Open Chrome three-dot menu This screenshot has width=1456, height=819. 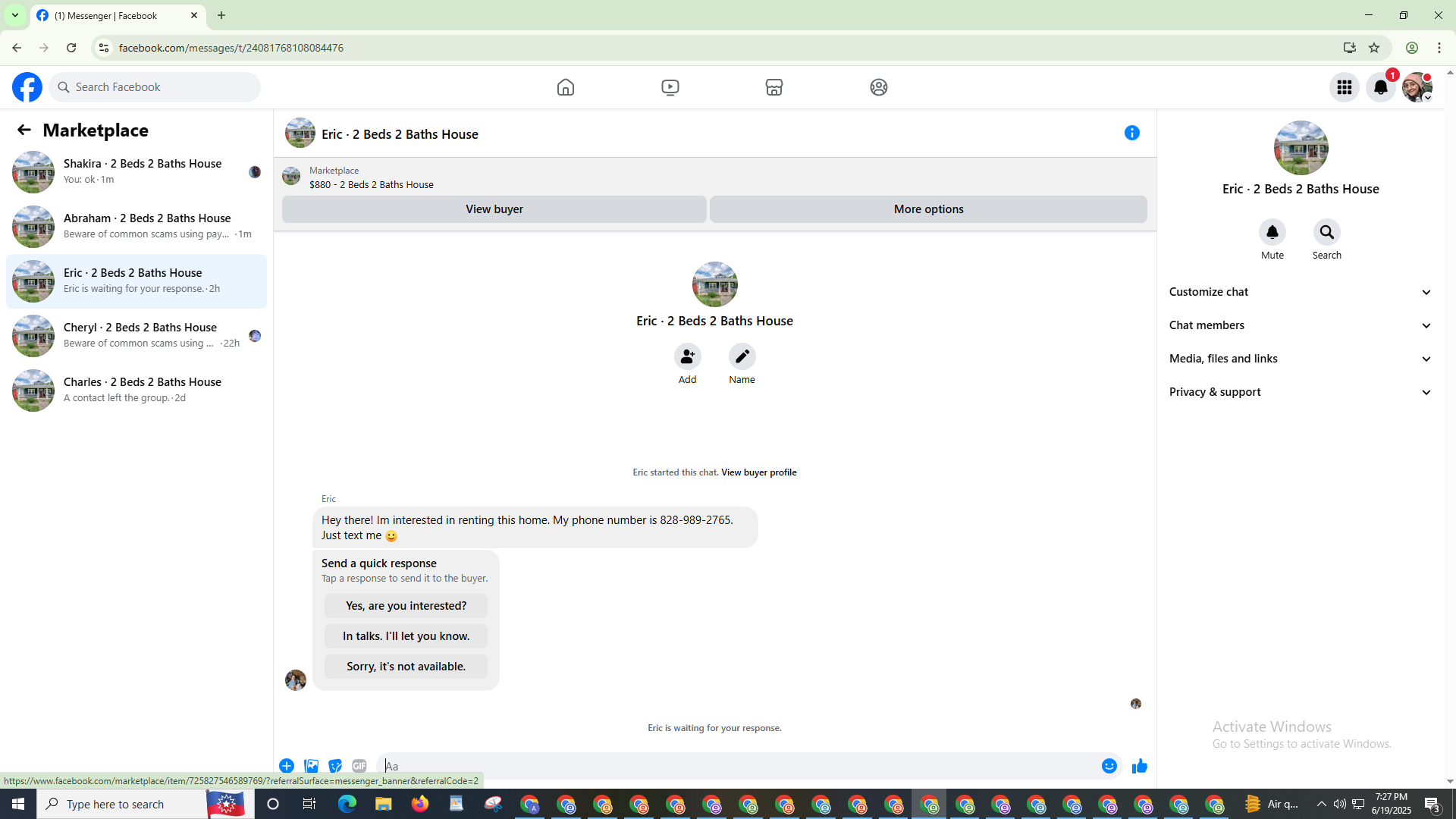(1439, 48)
